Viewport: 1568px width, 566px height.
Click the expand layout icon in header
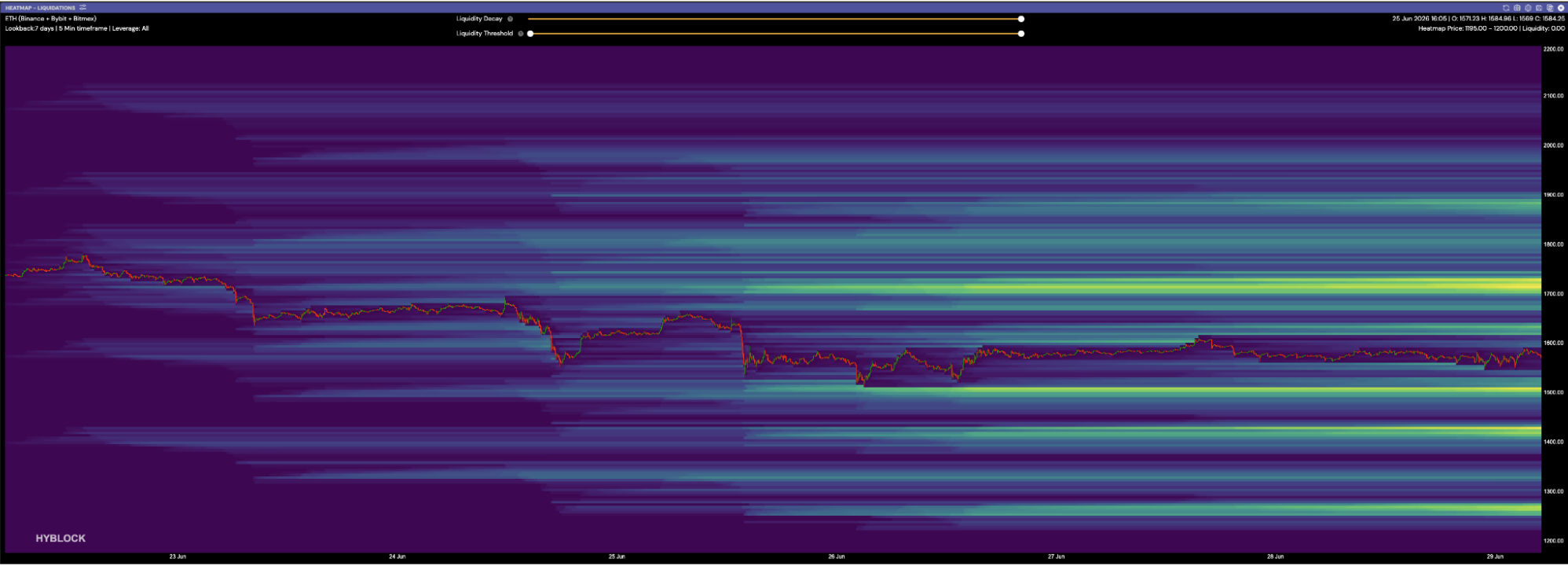point(1539,8)
